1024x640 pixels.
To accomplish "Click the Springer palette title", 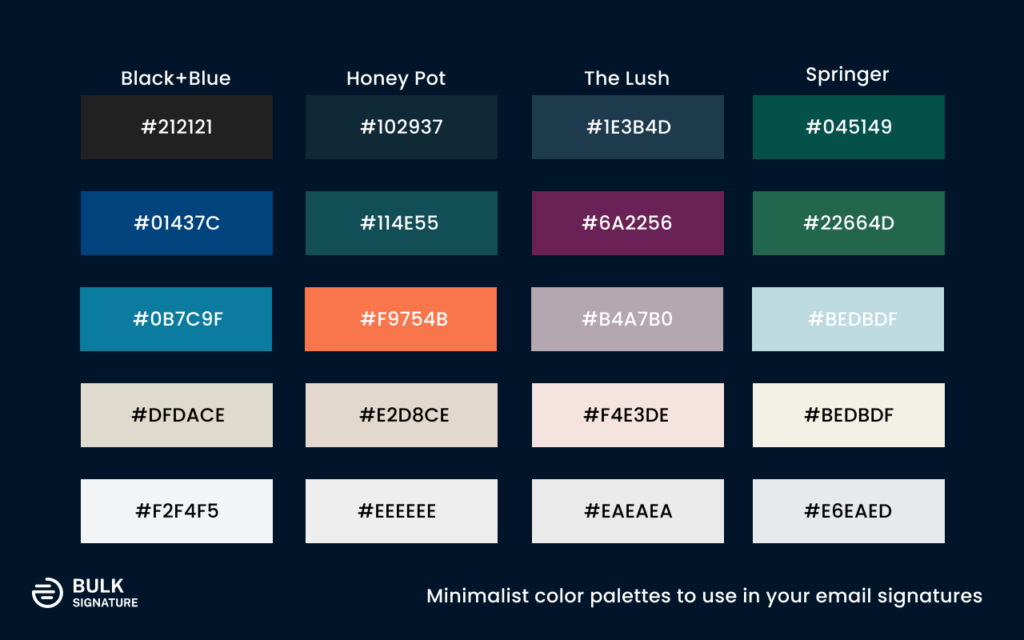I will [847, 75].
